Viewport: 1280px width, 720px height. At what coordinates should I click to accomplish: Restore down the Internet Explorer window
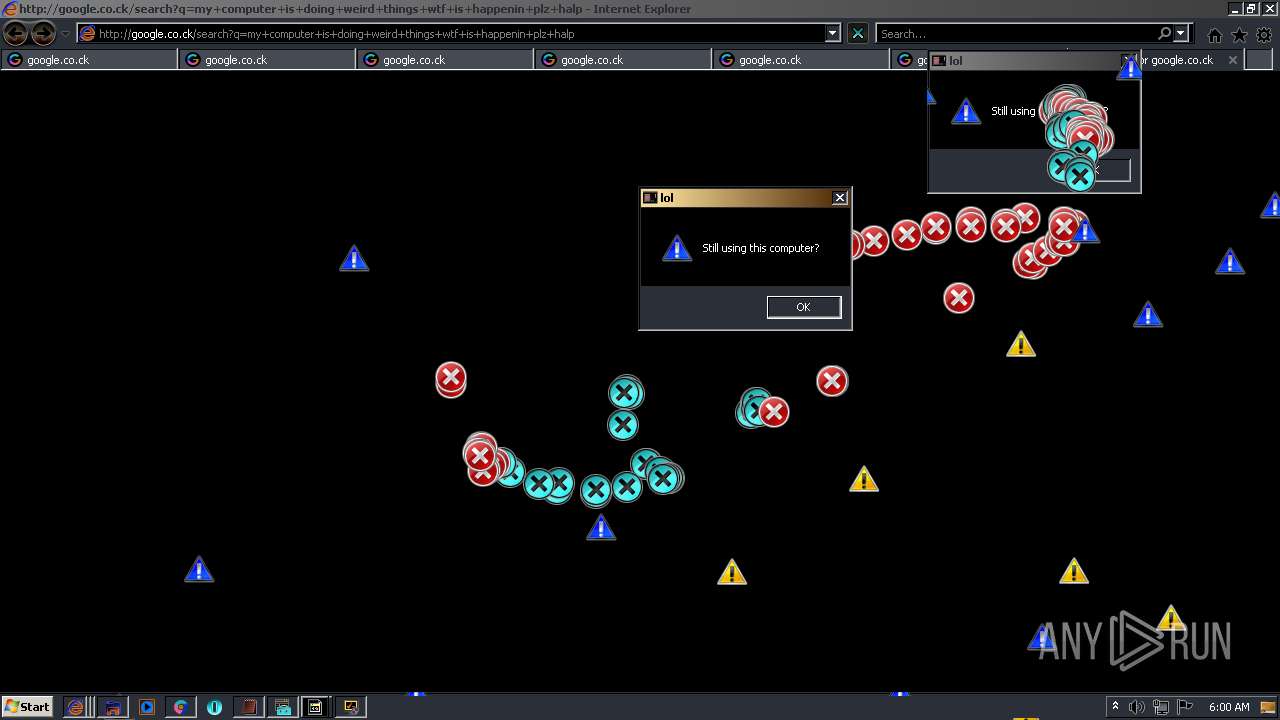pyautogui.click(x=1250, y=9)
